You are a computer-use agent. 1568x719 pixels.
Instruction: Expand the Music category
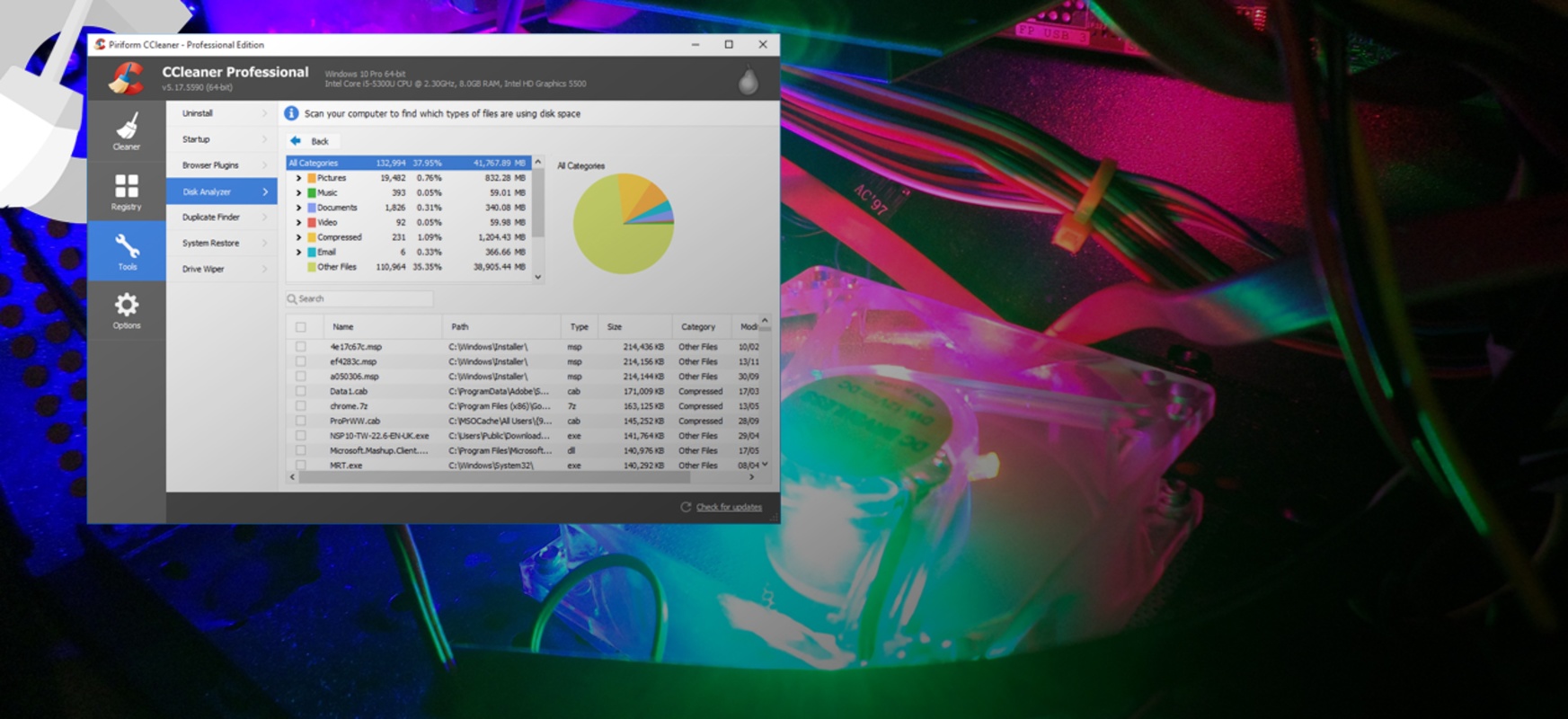pos(298,192)
